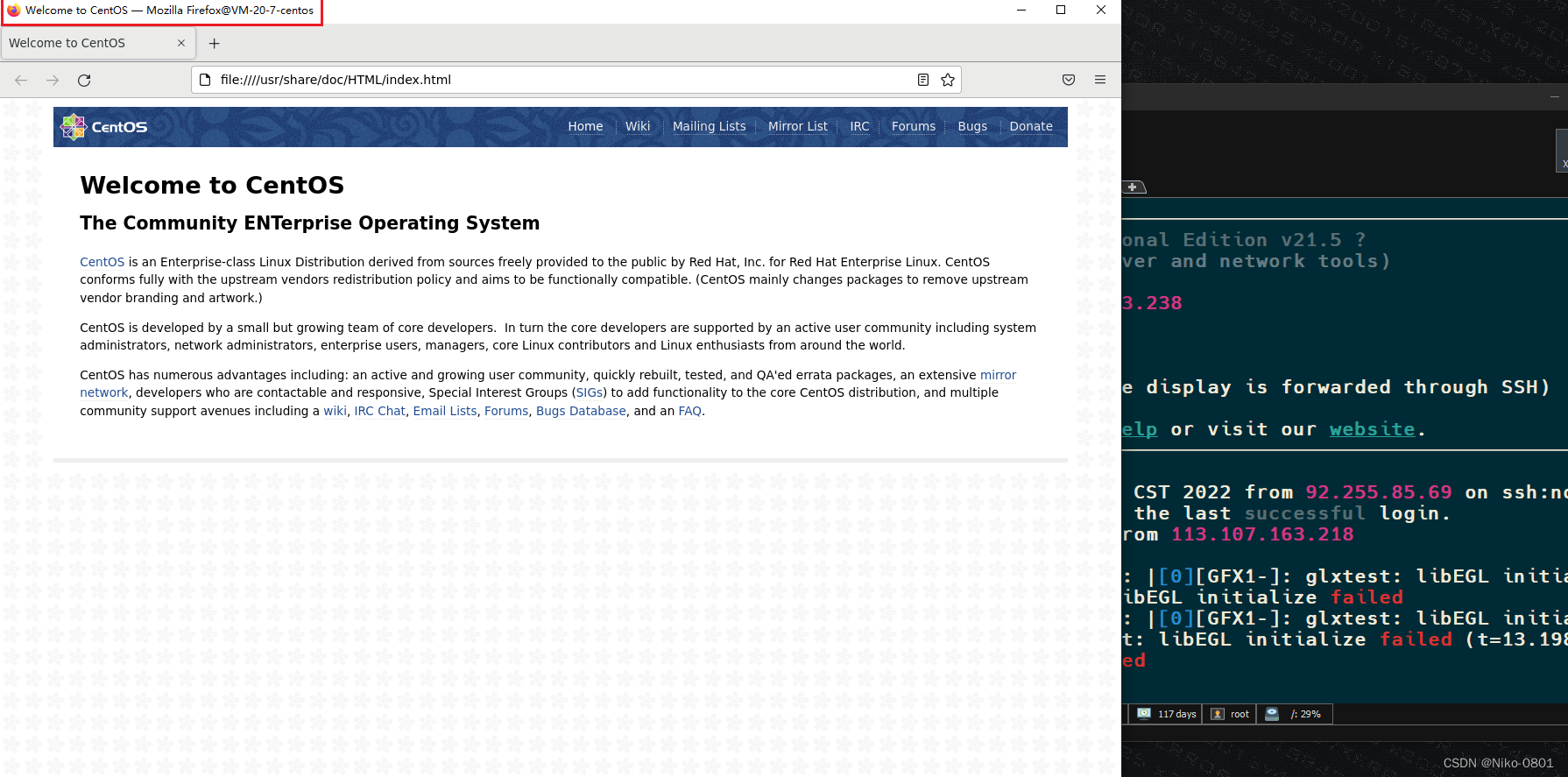Viewport: 1568px width, 777px height.
Task: Open Wiki in the CentOS navigation
Action: pos(638,126)
